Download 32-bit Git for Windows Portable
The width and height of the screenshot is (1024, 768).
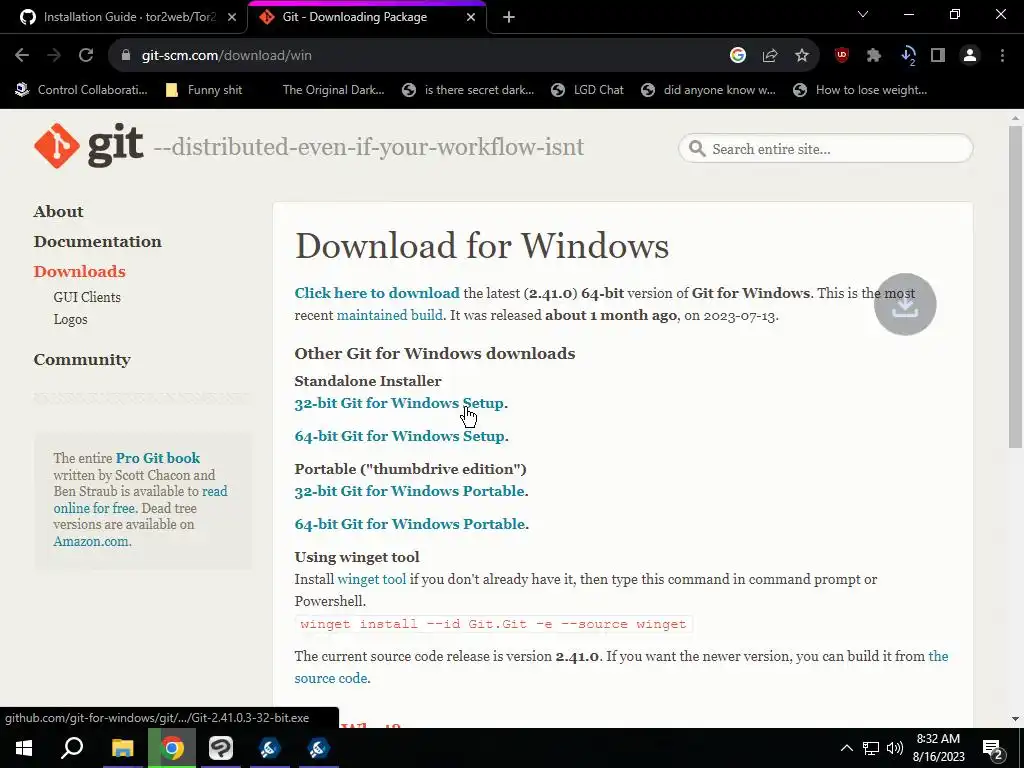[409, 491]
